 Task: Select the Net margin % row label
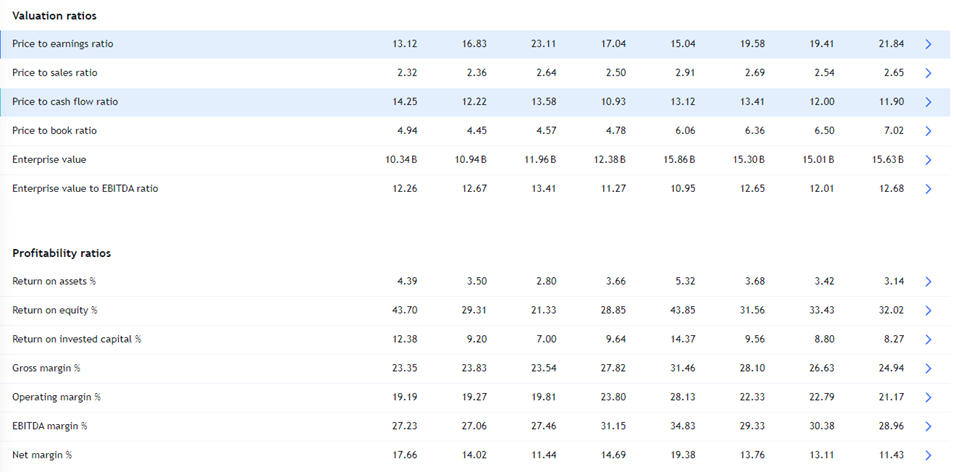(x=42, y=455)
